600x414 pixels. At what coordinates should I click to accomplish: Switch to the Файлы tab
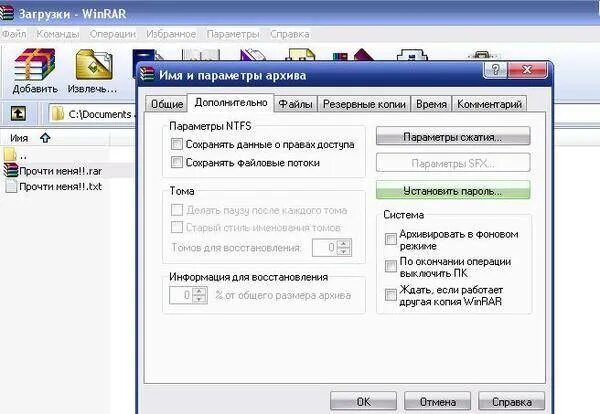(x=295, y=104)
